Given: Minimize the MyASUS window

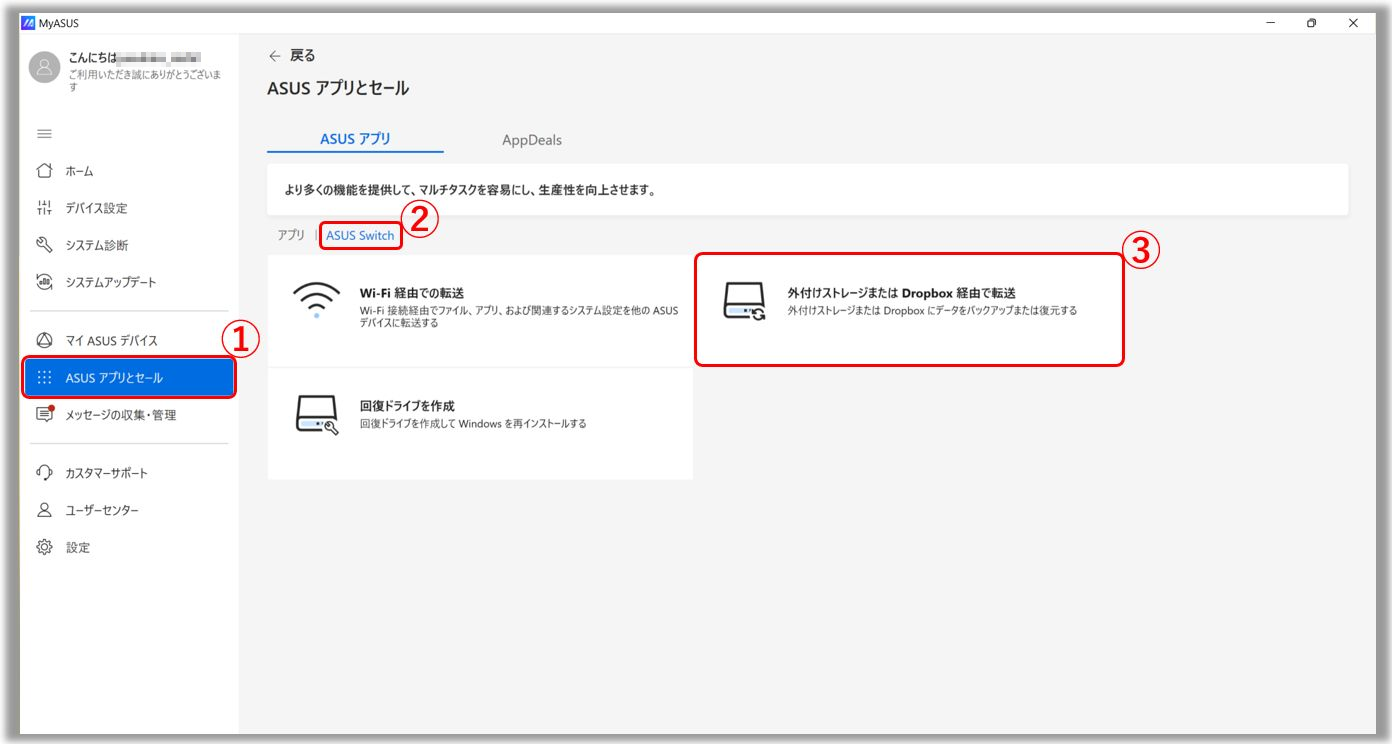Looking at the screenshot, I should [1270, 23].
